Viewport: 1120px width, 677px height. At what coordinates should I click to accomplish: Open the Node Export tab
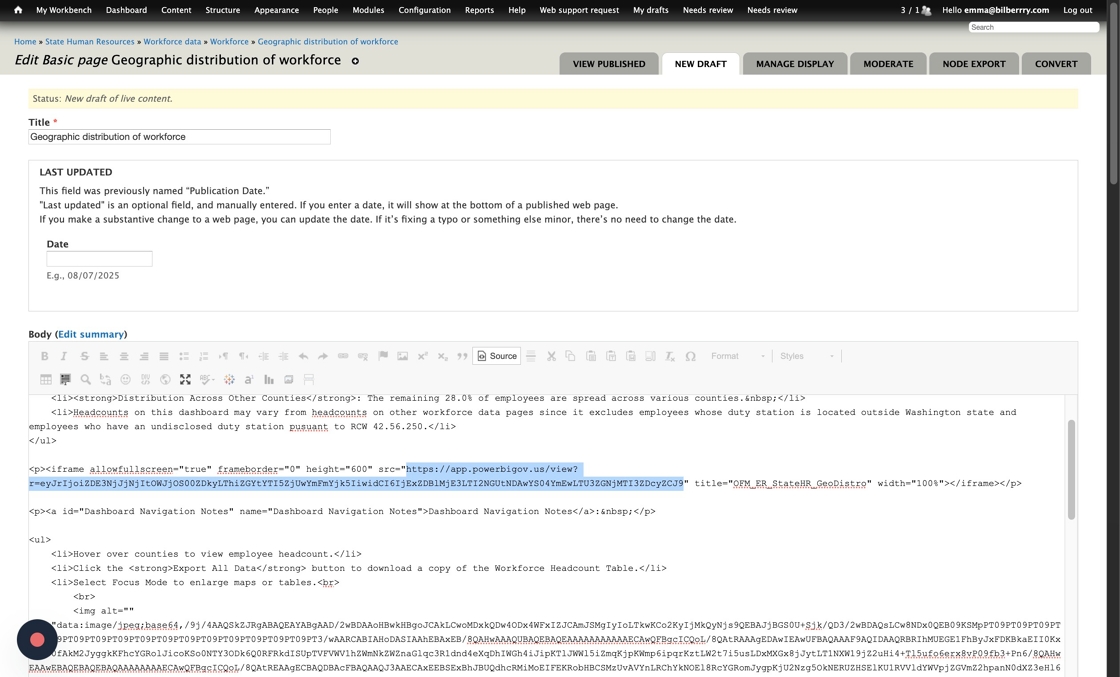[974, 64]
